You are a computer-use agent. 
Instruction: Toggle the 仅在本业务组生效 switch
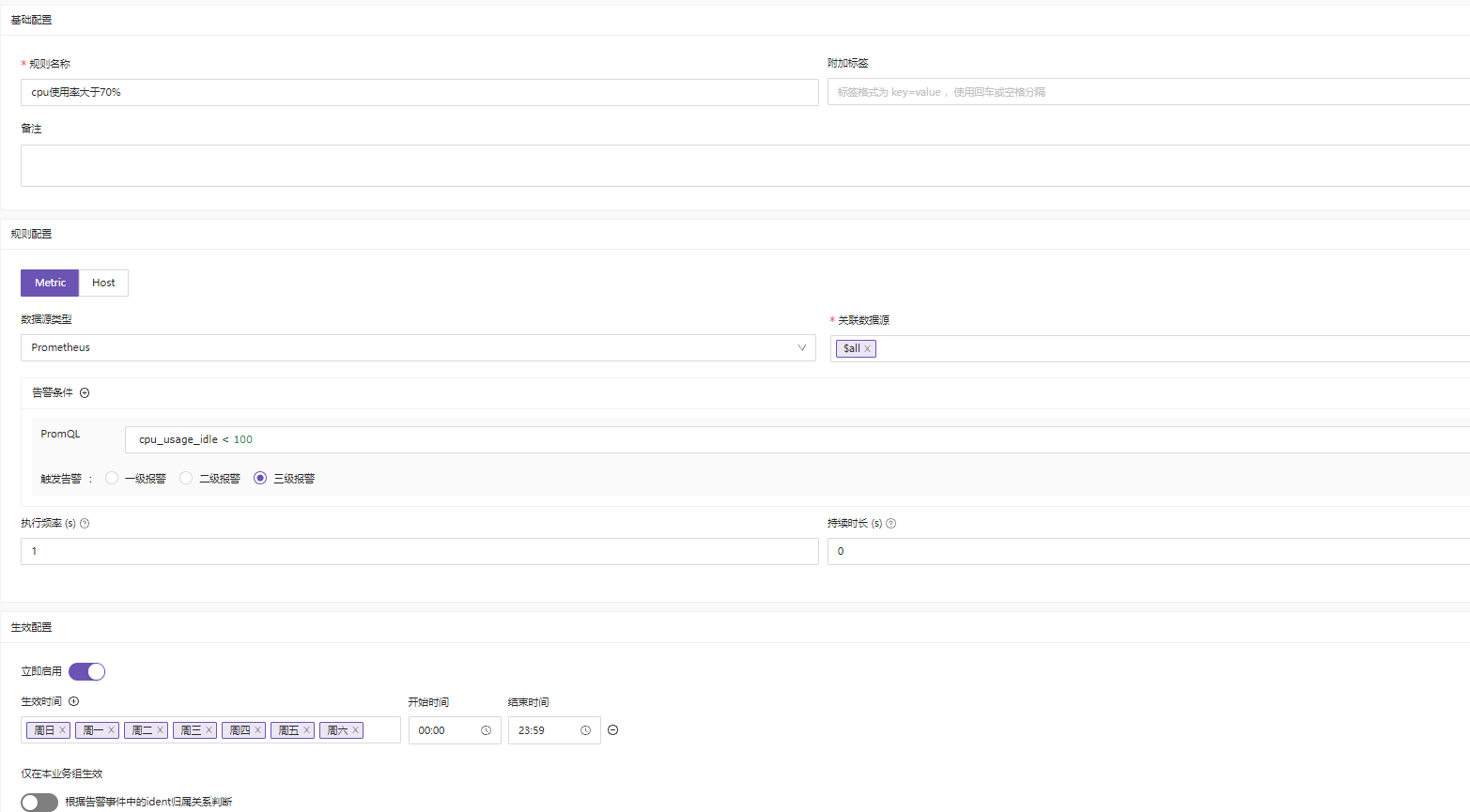(x=39, y=802)
